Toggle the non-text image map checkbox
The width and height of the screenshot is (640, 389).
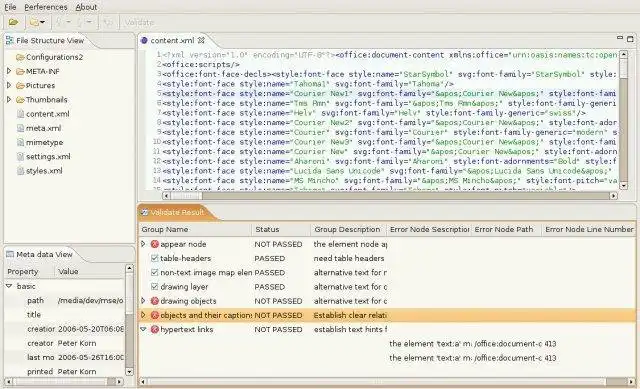point(154,273)
